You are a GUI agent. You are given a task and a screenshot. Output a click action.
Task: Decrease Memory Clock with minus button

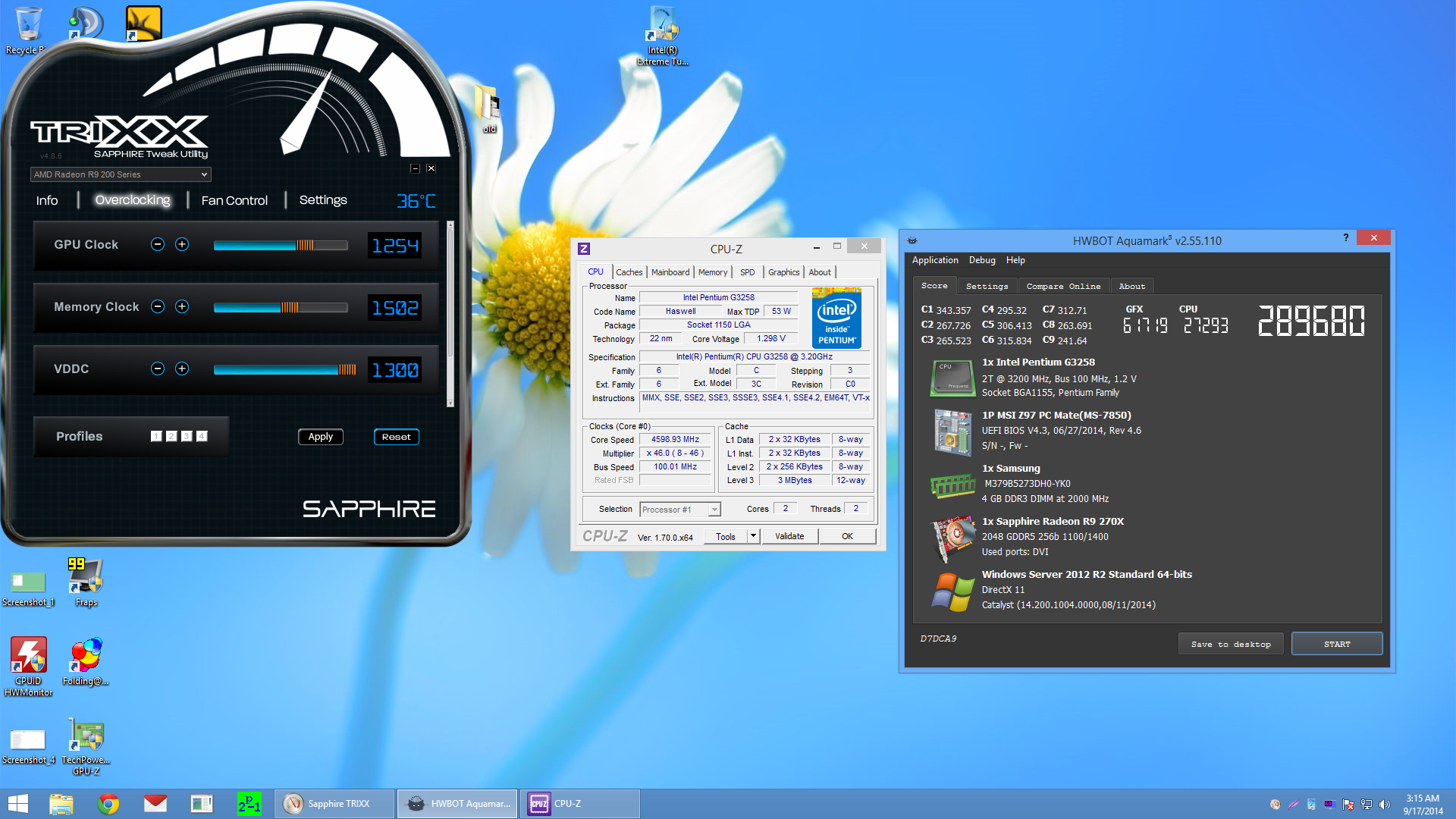pos(158,306)
